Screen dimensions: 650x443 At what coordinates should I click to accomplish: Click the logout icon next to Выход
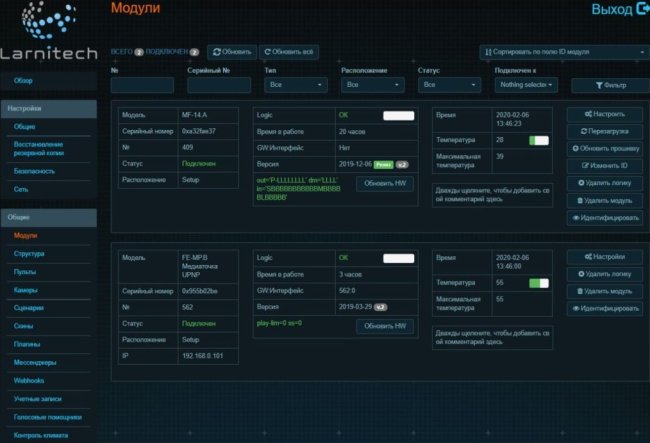[x=641, y=9]
